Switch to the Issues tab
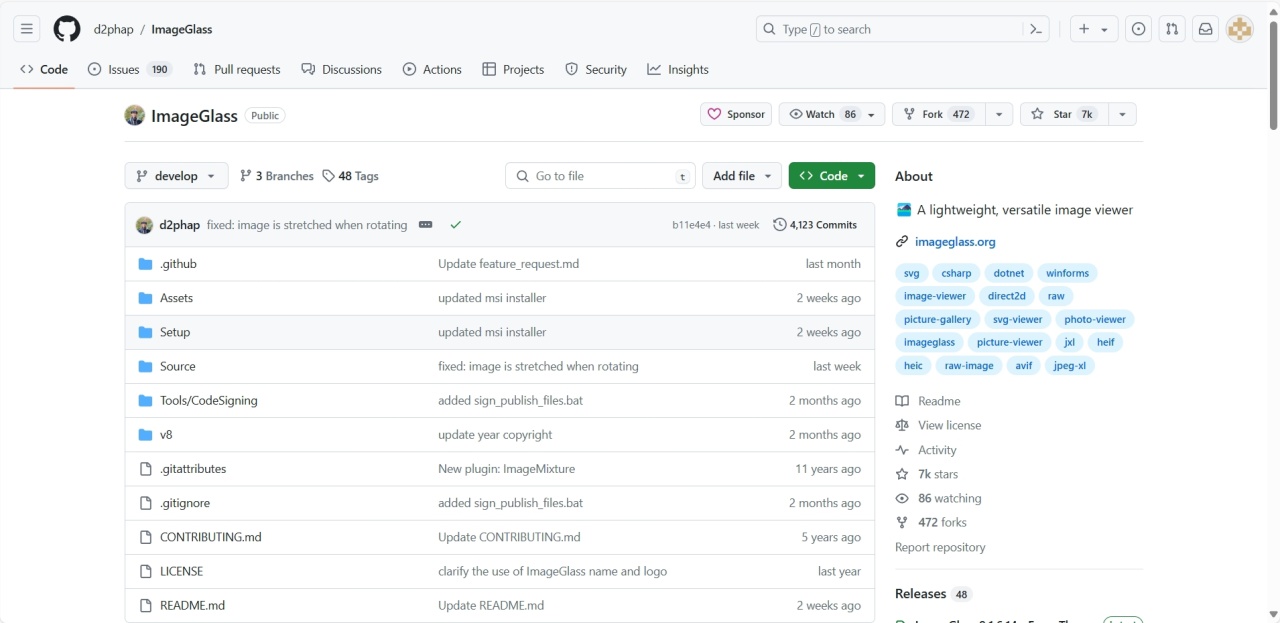The image size is (1280, 623). pyautogui.click(x=130, y=70)
